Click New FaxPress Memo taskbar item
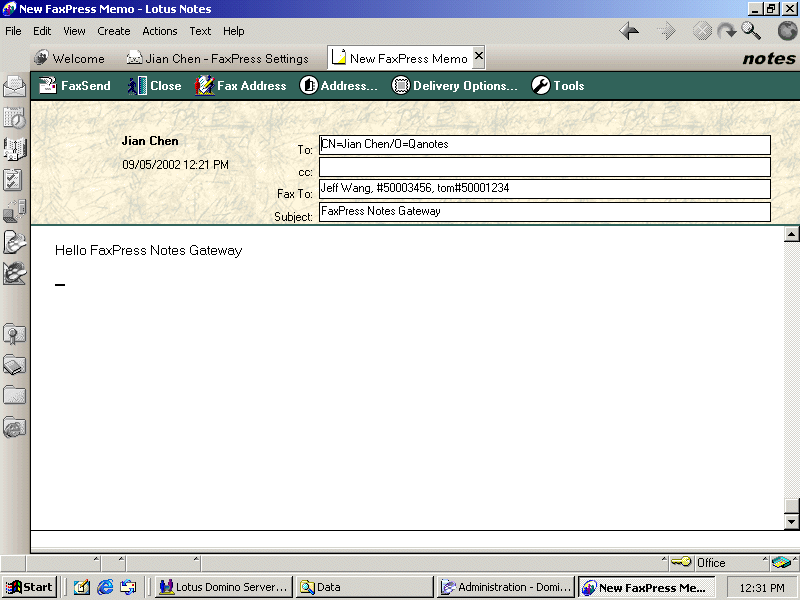This screenshot has width=800, height=600. tap(646, 587)
